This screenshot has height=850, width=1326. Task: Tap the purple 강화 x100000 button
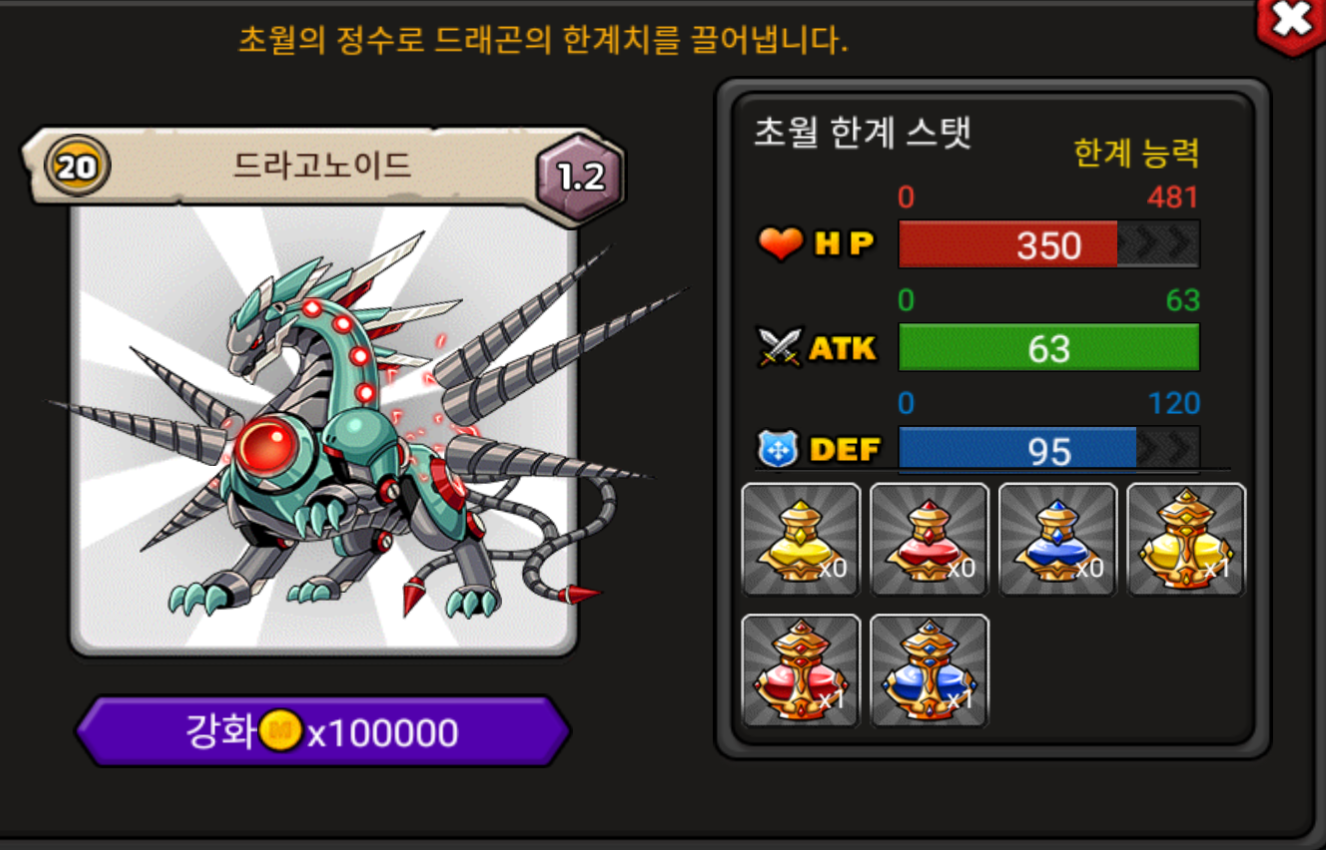[x=323, y=732]
